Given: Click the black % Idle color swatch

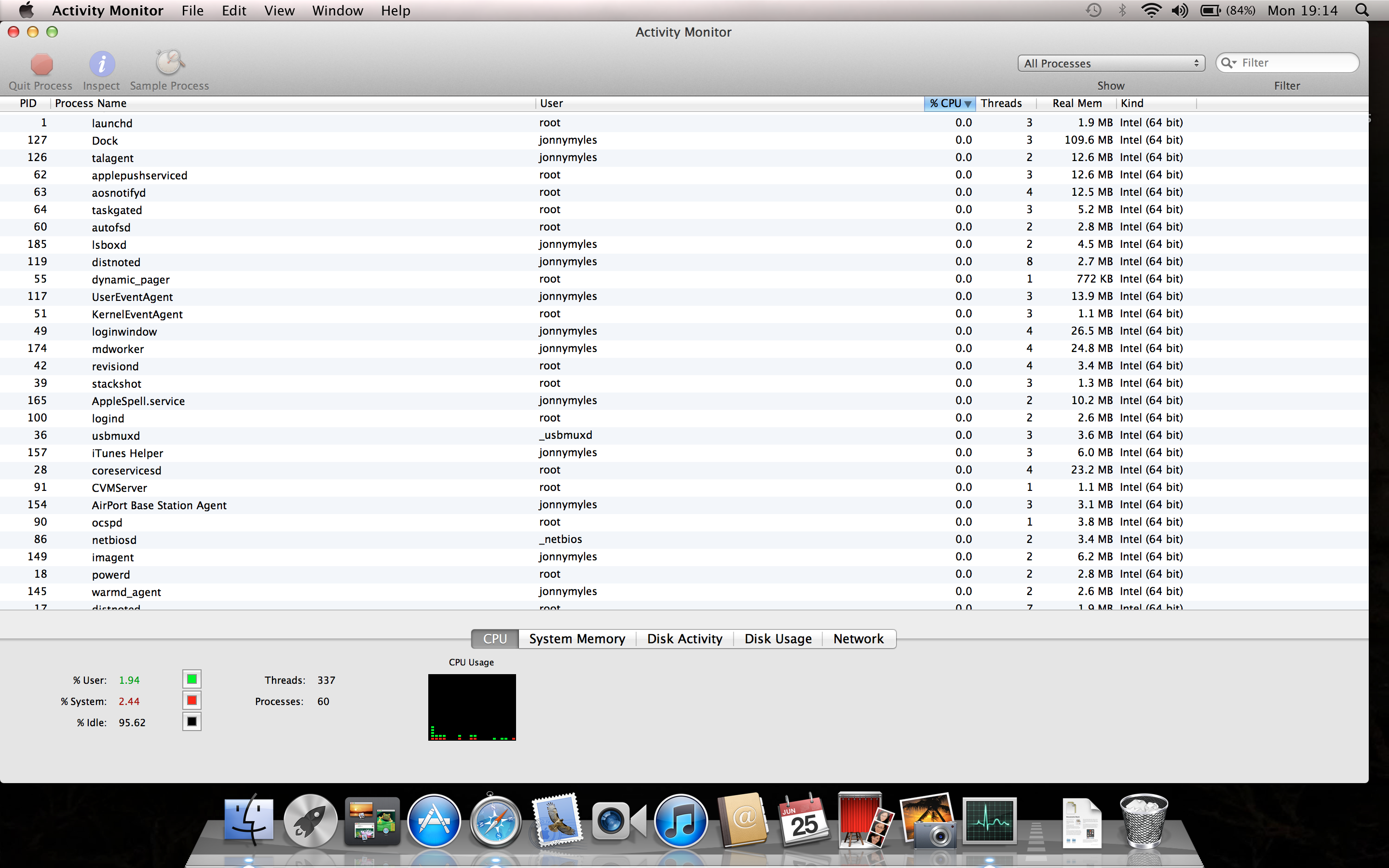Looking at the screenshot, I should pyautogui.click(x=191, y=721).
